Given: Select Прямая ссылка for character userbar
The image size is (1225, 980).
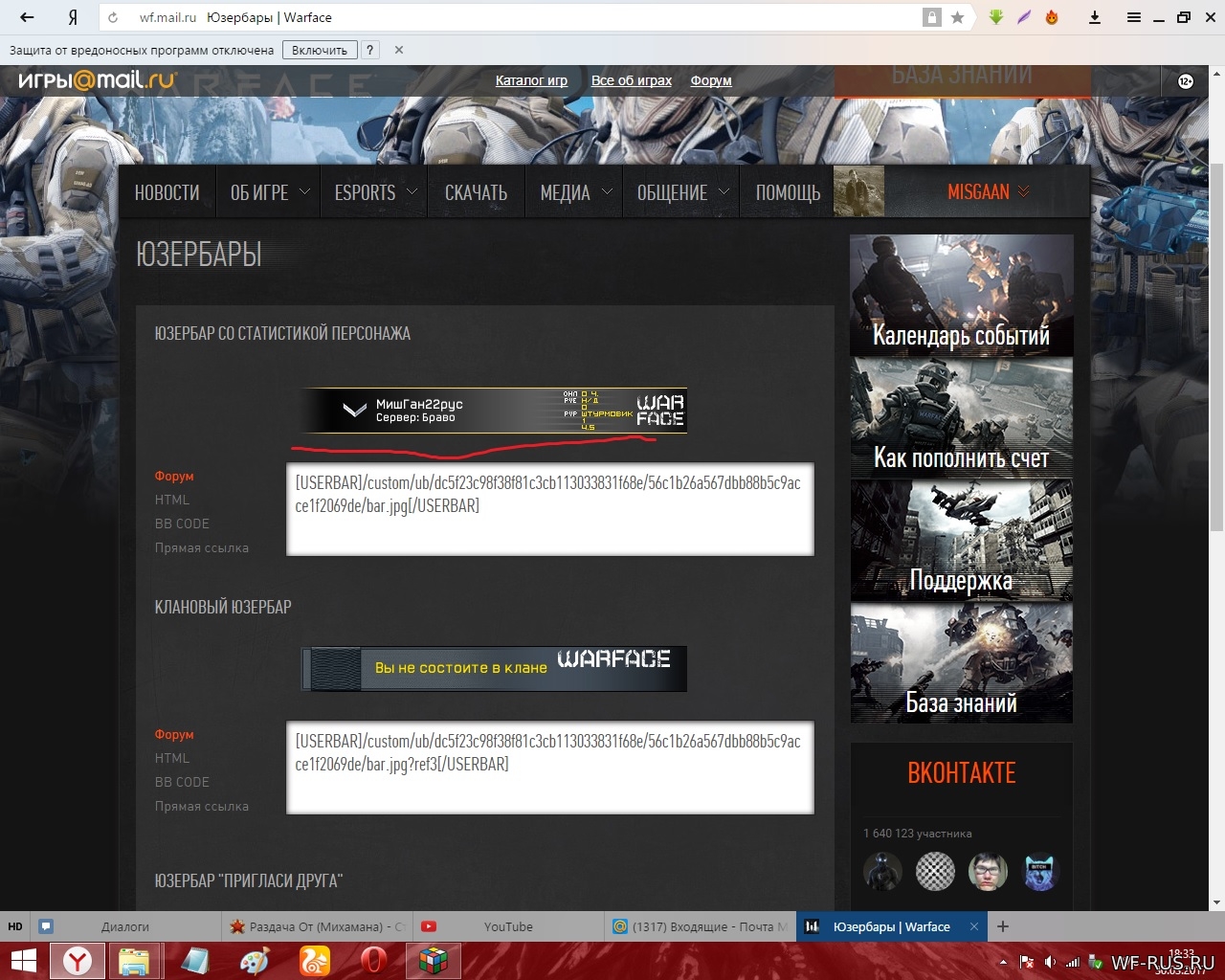Looking at the screenshot, I should (202, 547).
